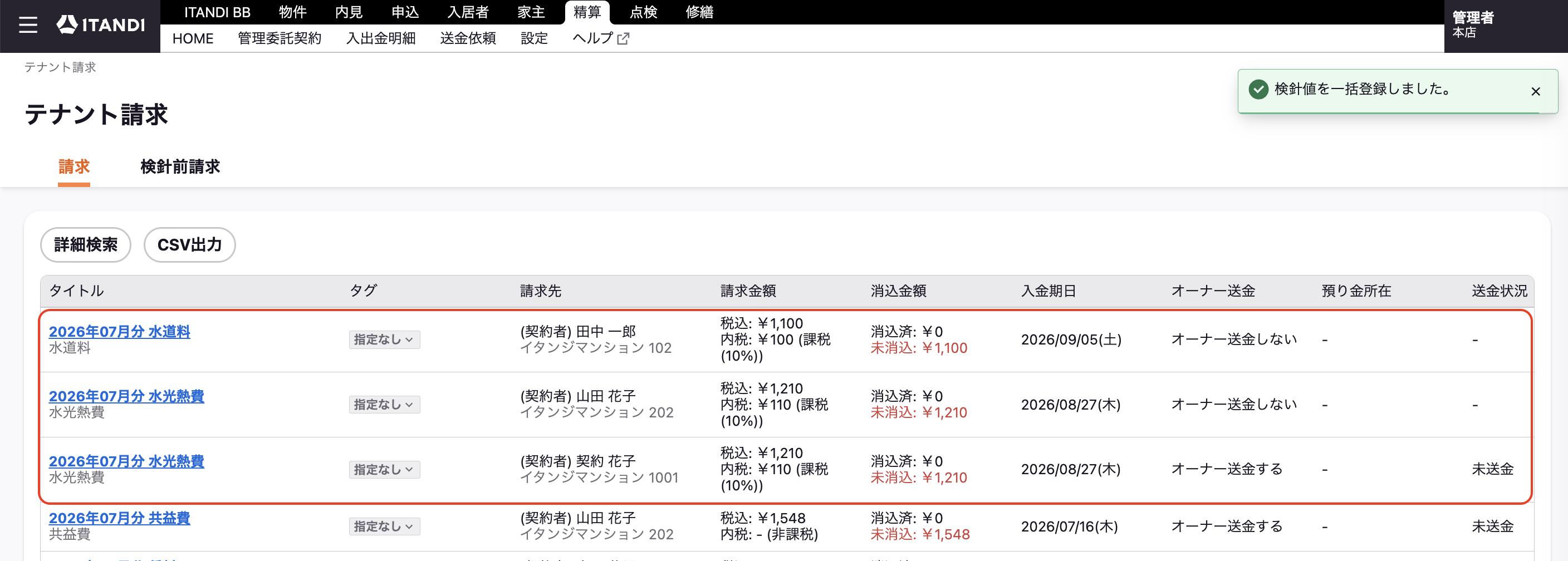Click 税込: ¥1,548 amount cell
This screenshot has width=1568, height=561.
tap(763, 518)
